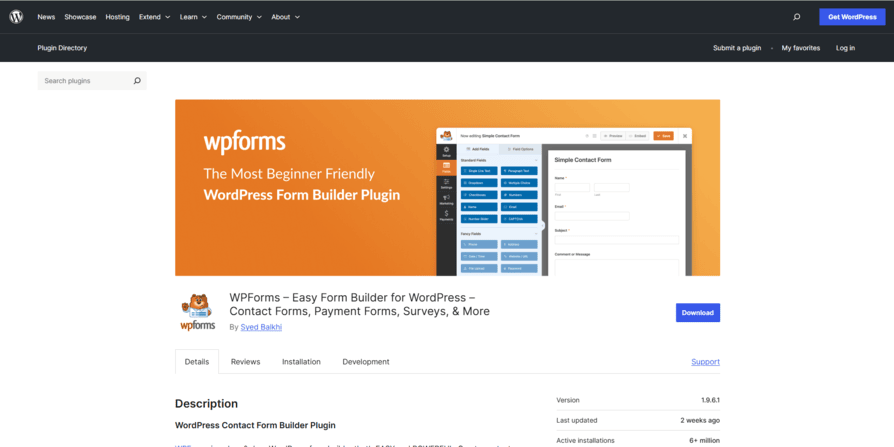Click the Description heading text
This screenshot has width=894, height=447.
click(x=206, y=404)
